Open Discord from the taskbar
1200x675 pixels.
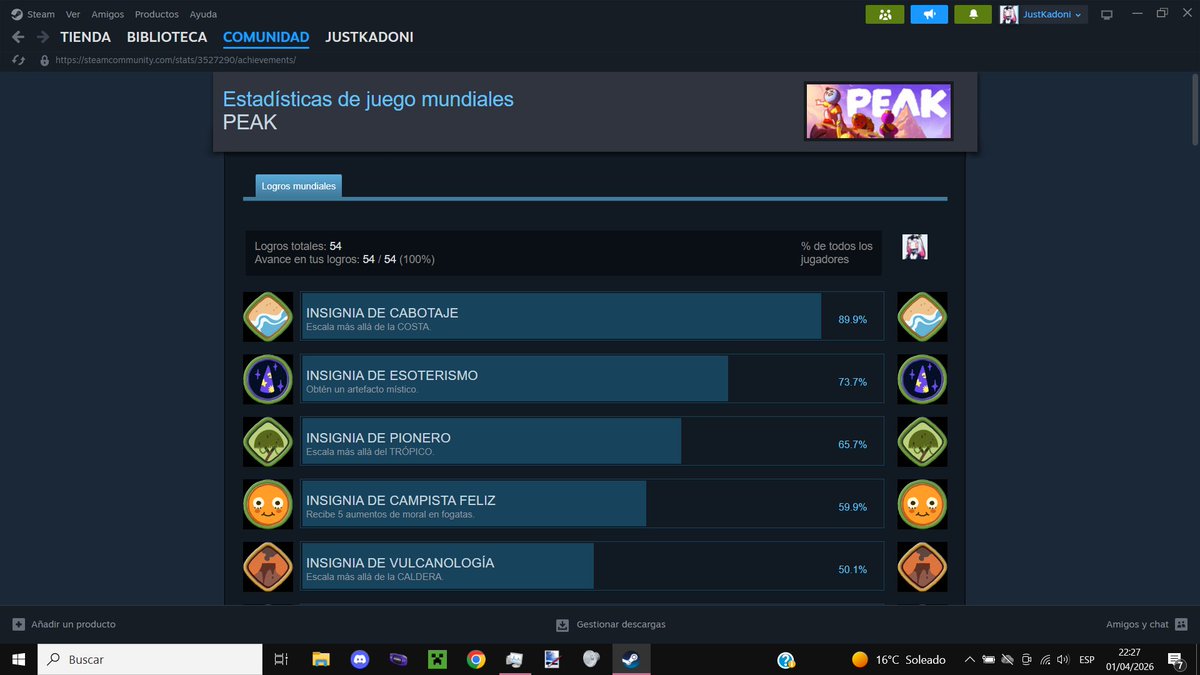(360, 659)
